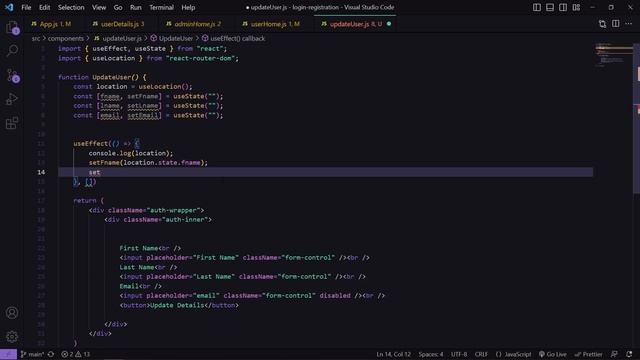
Task: Open the Selection menu
Action: (x=71, y=7)
